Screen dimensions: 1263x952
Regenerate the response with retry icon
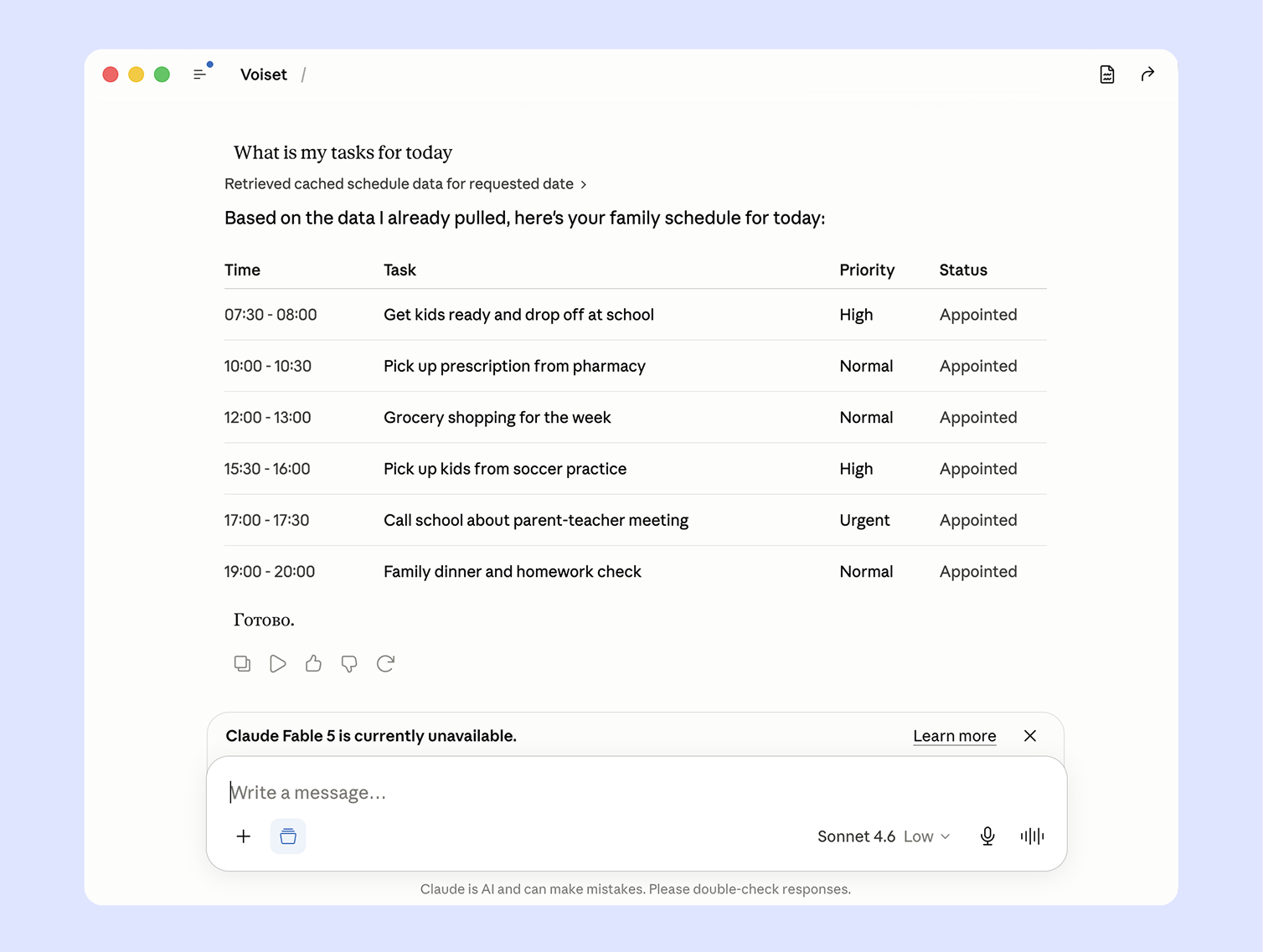(x=385, y=664)
